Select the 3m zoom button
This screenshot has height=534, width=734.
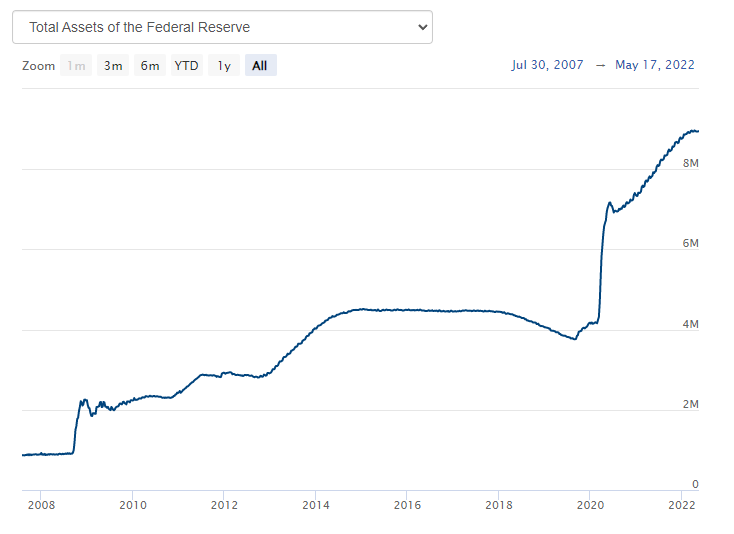pos(113,66)
